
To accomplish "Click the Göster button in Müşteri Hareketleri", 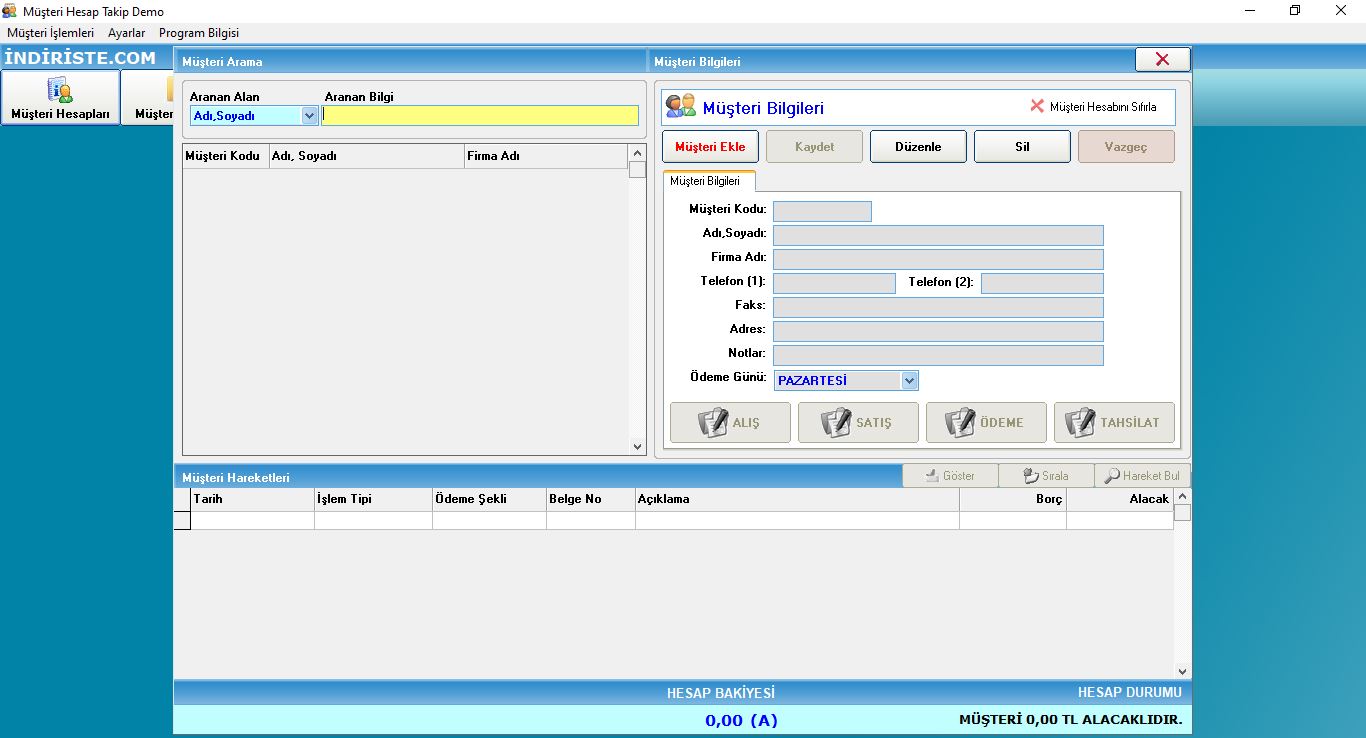I will coord(950,476).
